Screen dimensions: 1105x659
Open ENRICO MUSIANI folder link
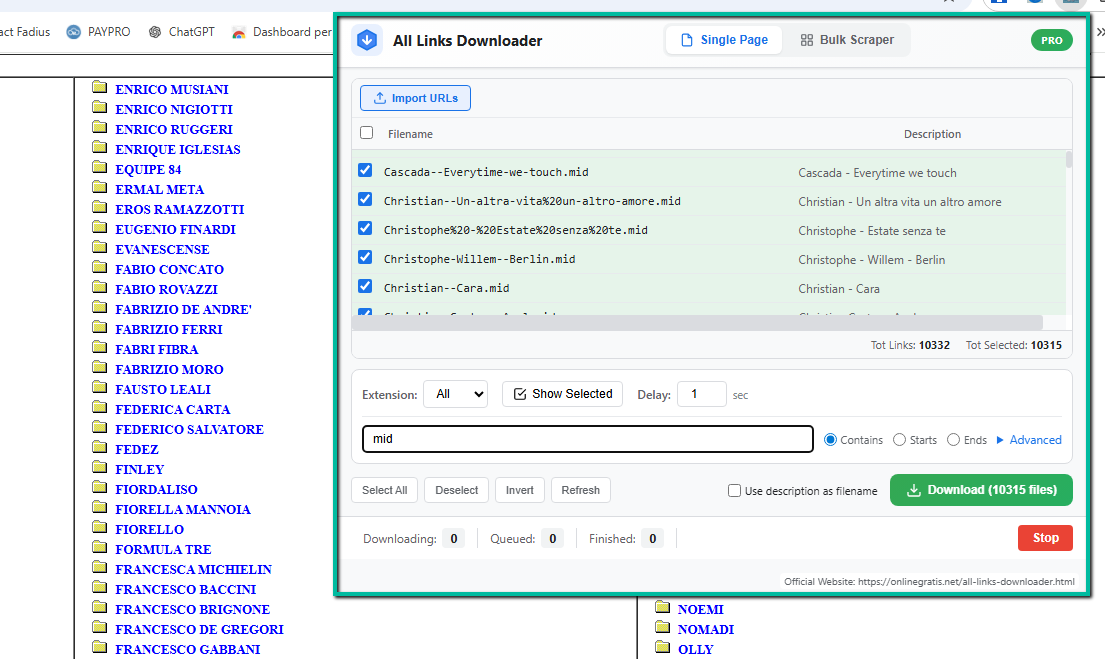tap(172, 90)
